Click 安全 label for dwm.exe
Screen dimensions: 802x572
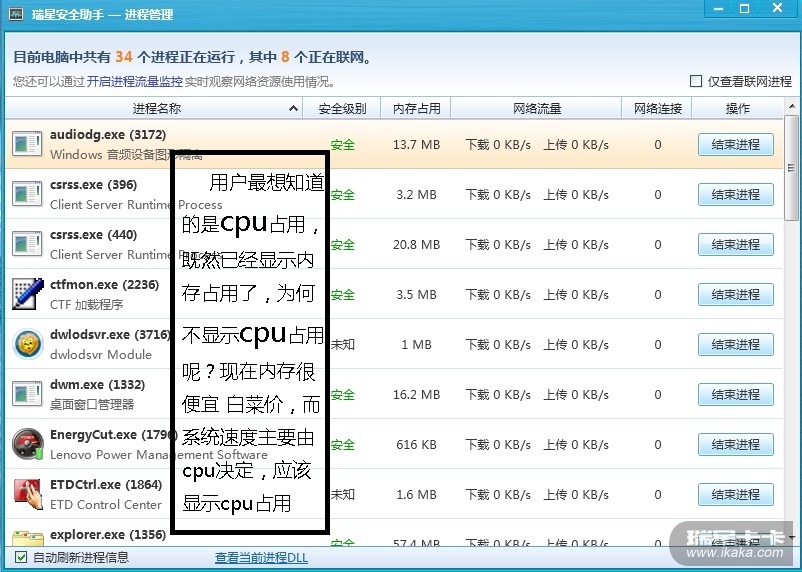pos(343,394)
